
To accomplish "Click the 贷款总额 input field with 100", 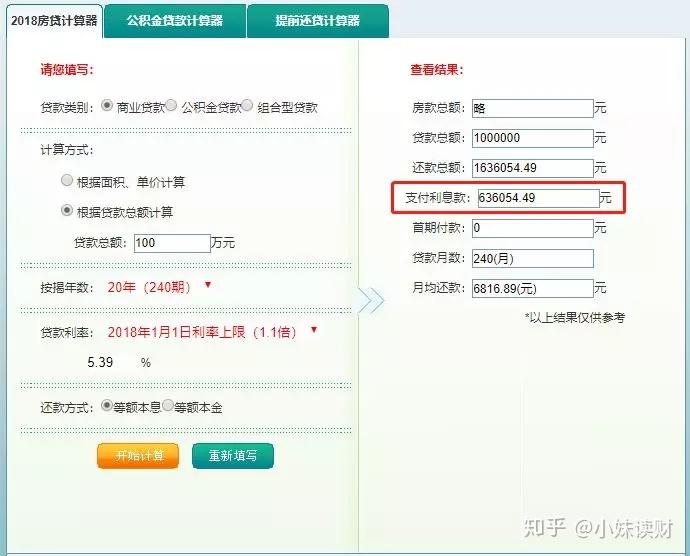I will (x=168, y=242).
